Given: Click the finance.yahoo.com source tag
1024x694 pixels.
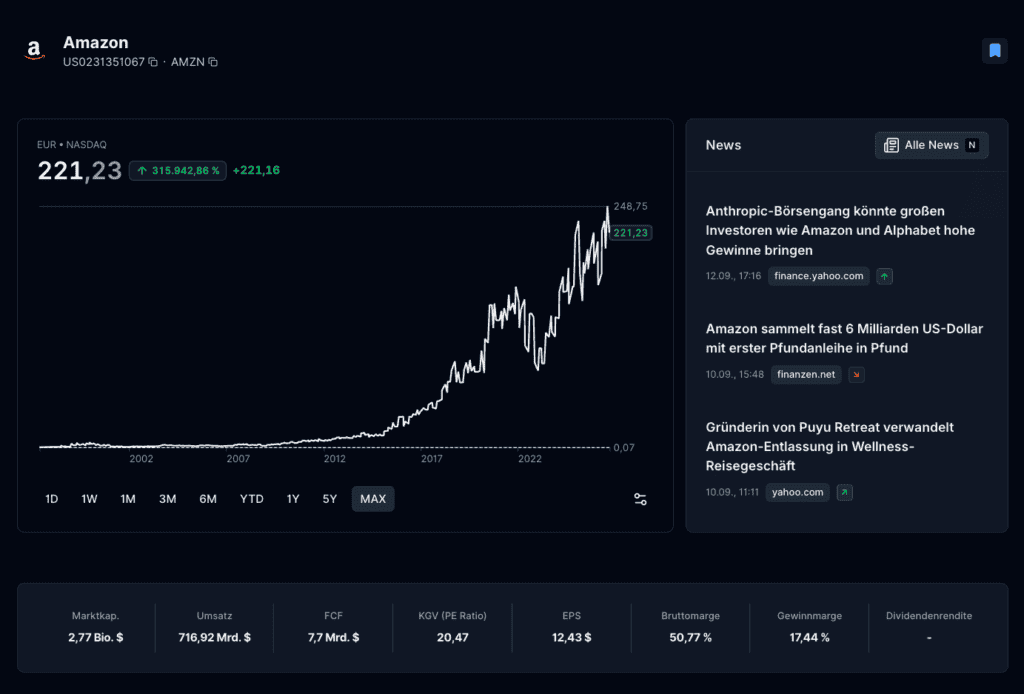Looking at the screenshot, I should tap(818, 276).
